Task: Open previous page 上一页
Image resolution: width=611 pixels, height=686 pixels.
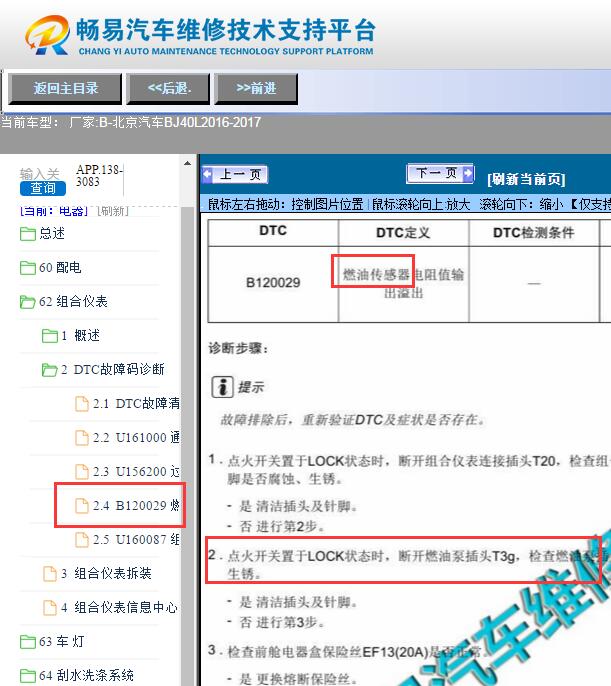Action: point(235,175)
